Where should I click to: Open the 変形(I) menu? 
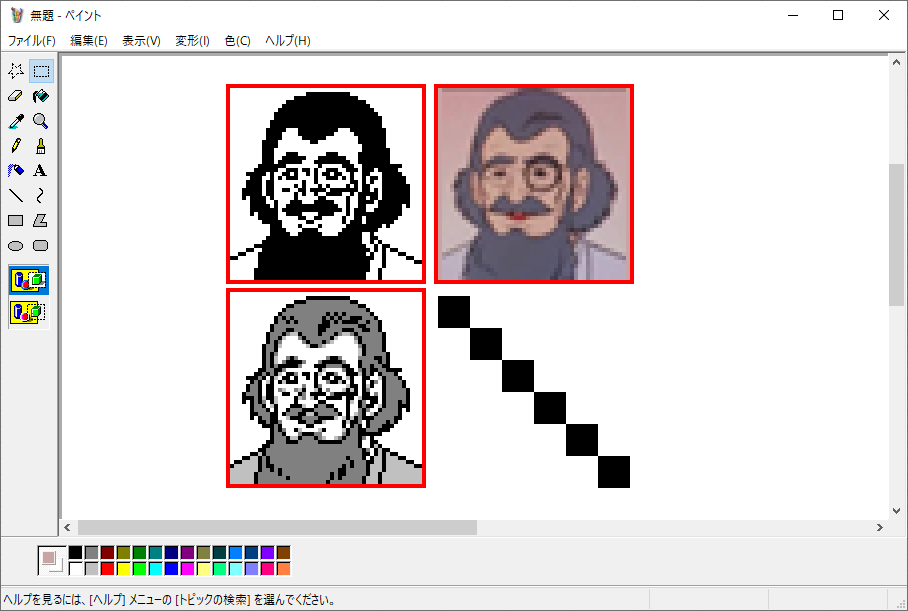(x=193, y=41)
